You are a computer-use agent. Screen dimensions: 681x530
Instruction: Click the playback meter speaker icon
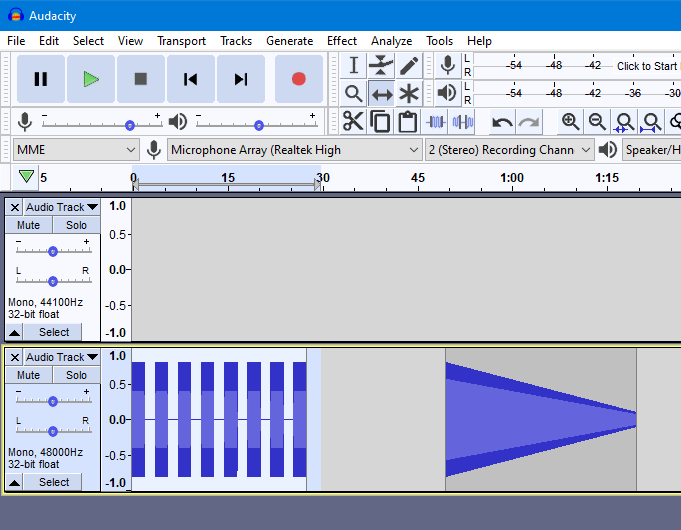(x=447, y=93)
